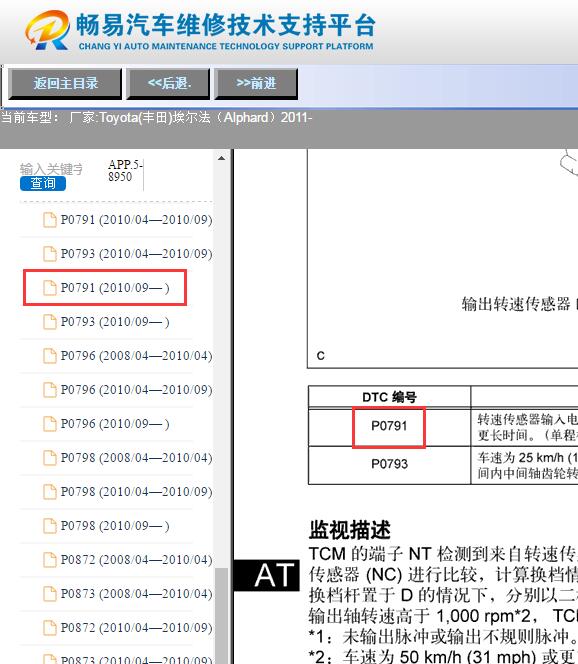The width and height of the screenshot is (578, 664).
Task: Open page icon for P0791 (2010/09— )
Action: tap(50, 288)
